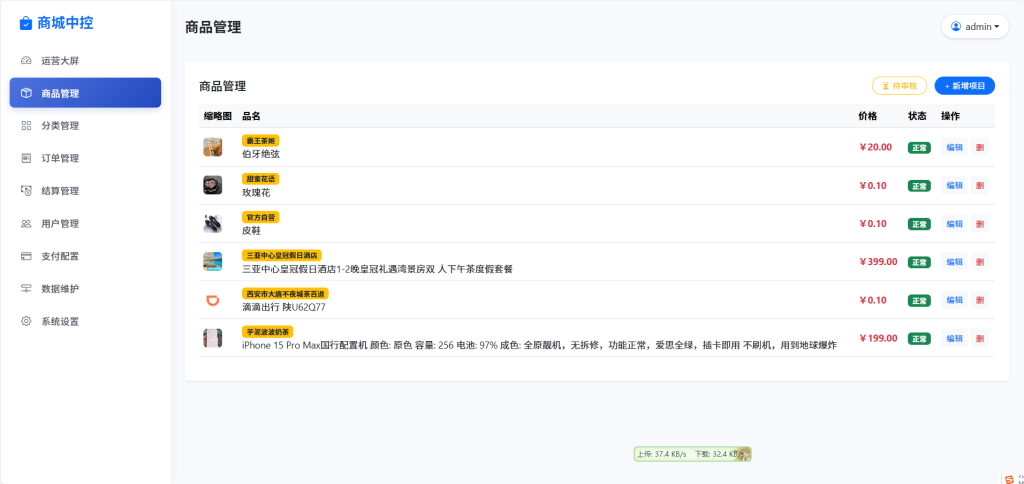The height and width of the screenshot is (484, 1024).
Task: Click the 用户管理 people icon
Action: [26, 223]
